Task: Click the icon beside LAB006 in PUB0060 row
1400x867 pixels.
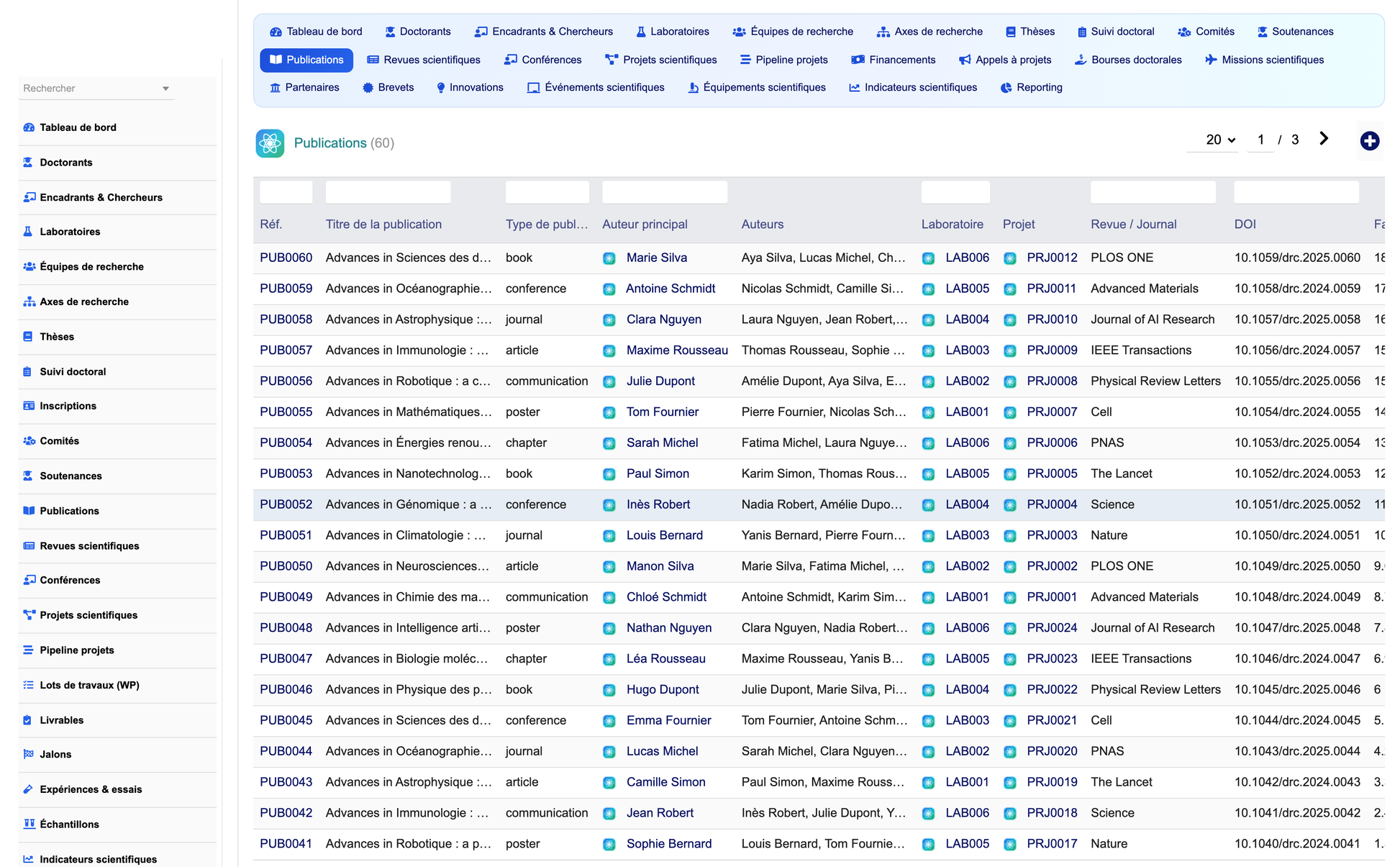Action: point(928,258)
